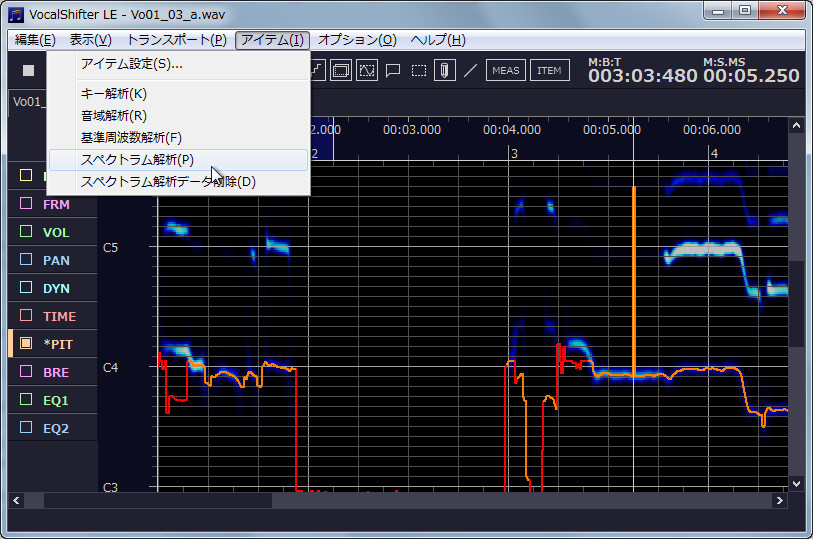Viewport: 813px width, 539px height.
Task: Click the vertical scrollbar up arrow
Action: pyautogui.click(x=796, y=125)
